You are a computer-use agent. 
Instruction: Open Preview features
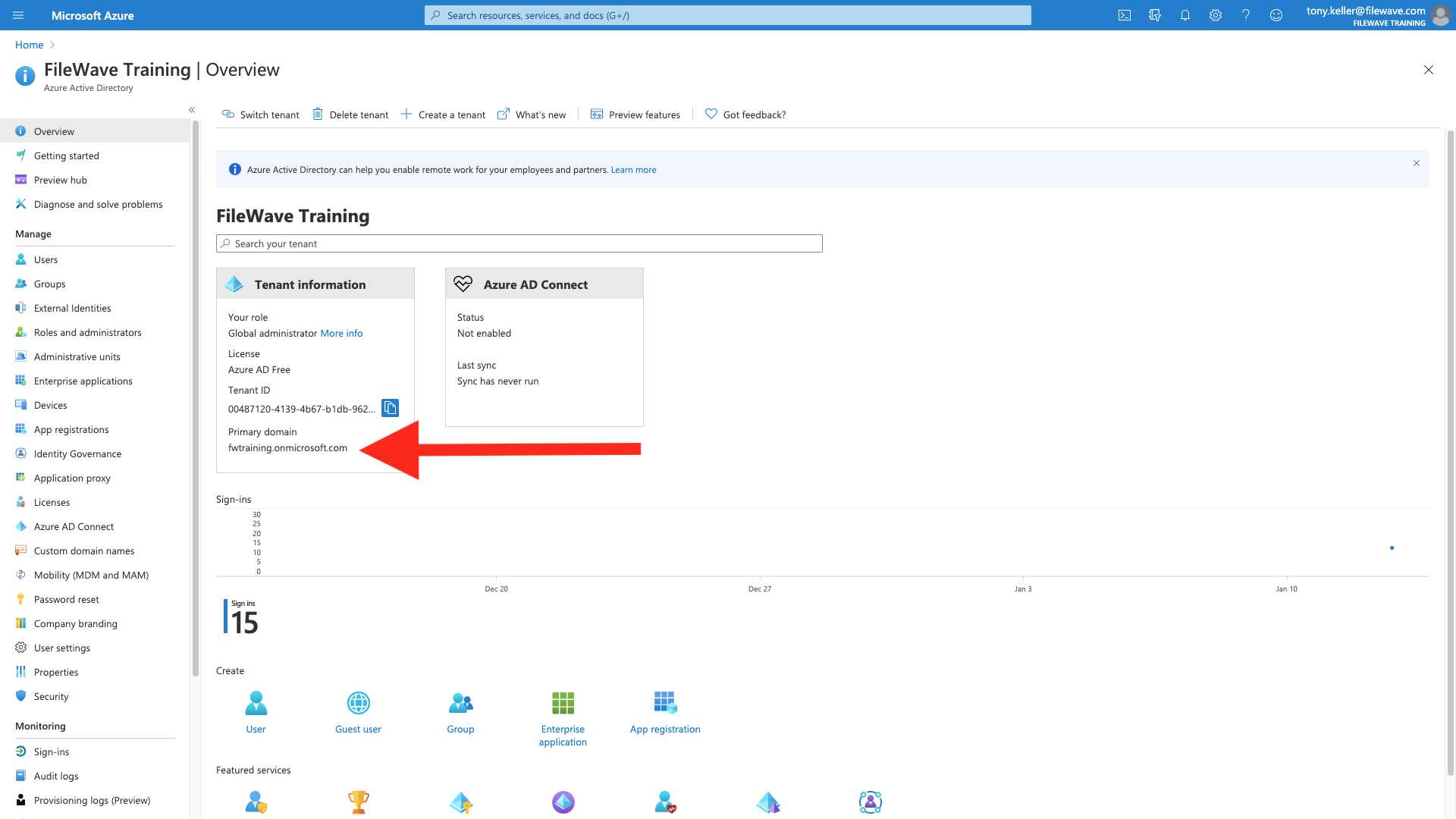[635, 115]
